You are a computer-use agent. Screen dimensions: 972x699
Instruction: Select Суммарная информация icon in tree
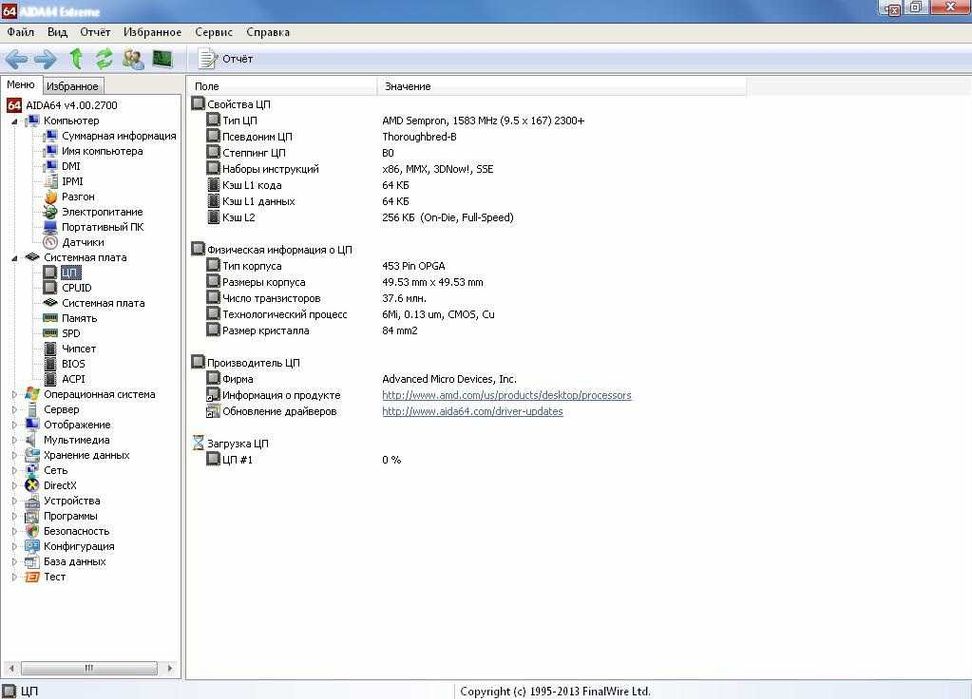[50, 136]
